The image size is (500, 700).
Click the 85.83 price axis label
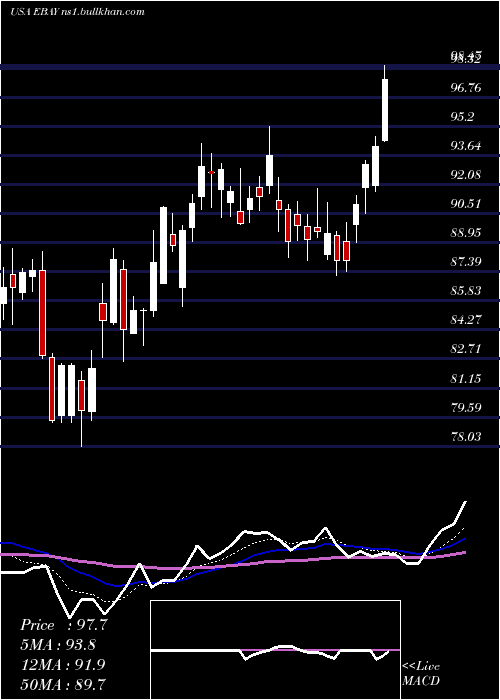[466, 291]
